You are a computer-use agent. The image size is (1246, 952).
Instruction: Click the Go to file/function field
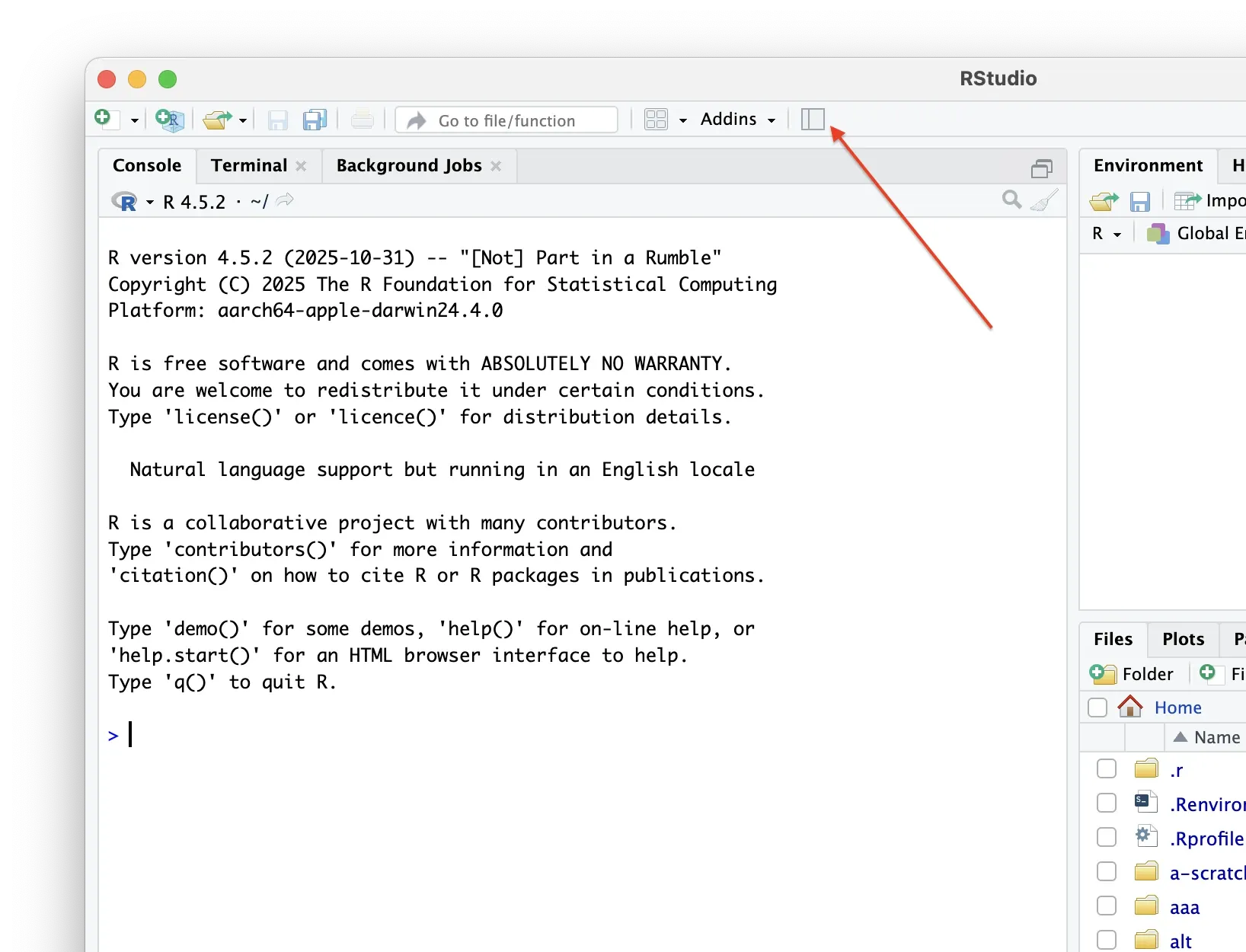[x=506, y=120]
